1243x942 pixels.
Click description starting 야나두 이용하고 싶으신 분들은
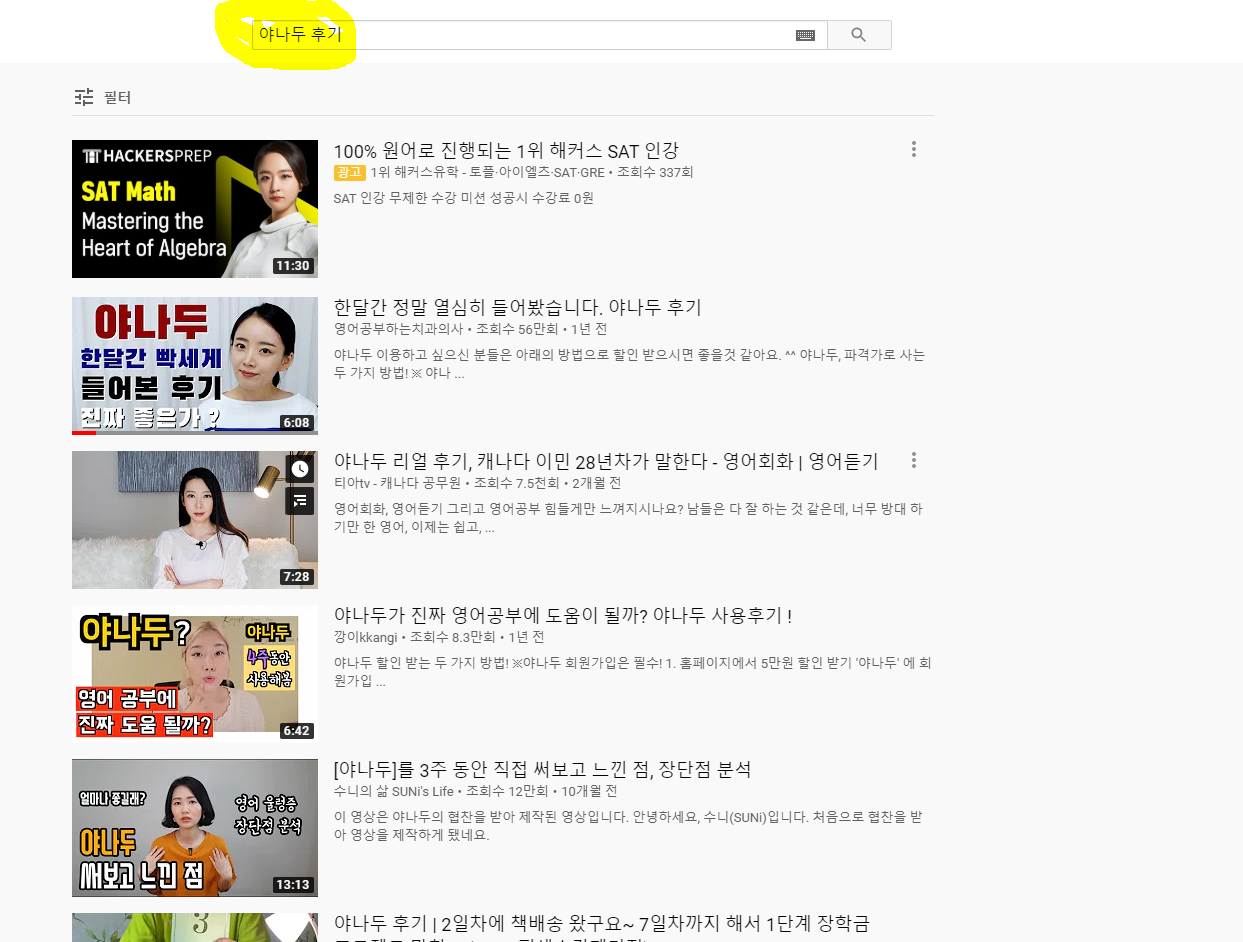[629, 364]
